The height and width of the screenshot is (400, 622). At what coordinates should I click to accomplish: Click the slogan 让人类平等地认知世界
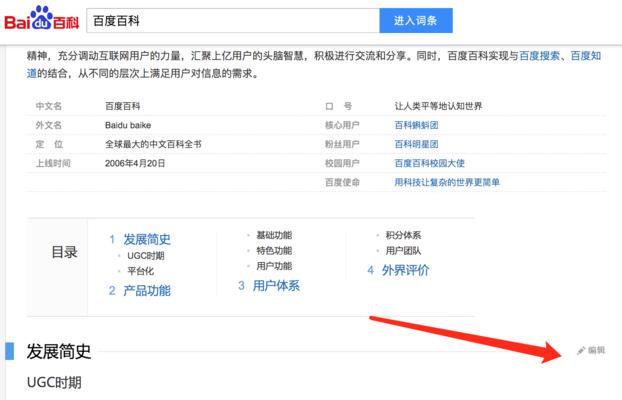[438, 106]
